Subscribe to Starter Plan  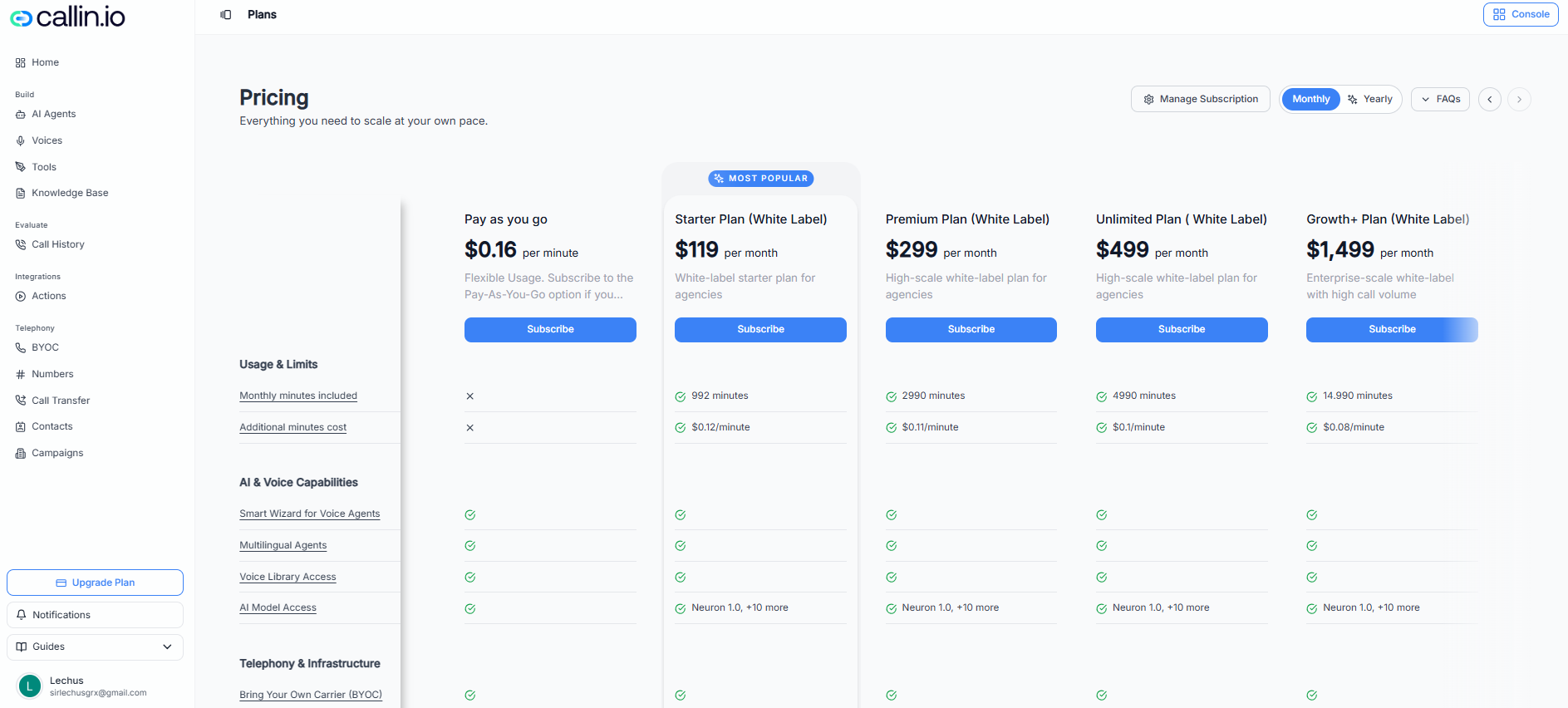click(x=760, y=329)
